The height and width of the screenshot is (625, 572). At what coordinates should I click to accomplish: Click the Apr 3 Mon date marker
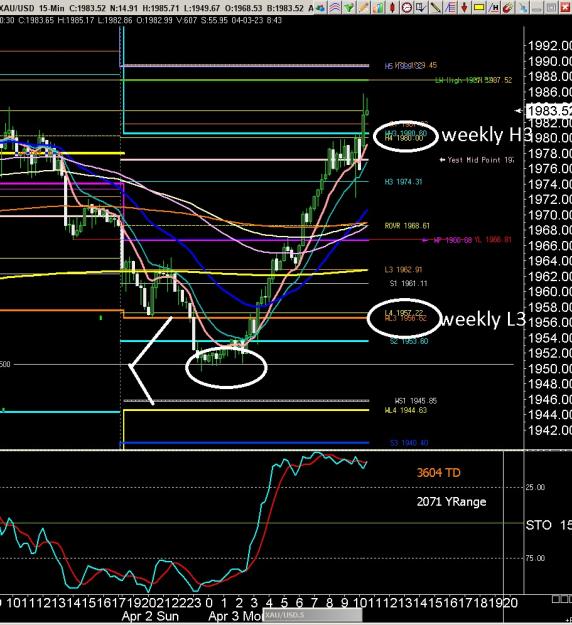(235, 616)
